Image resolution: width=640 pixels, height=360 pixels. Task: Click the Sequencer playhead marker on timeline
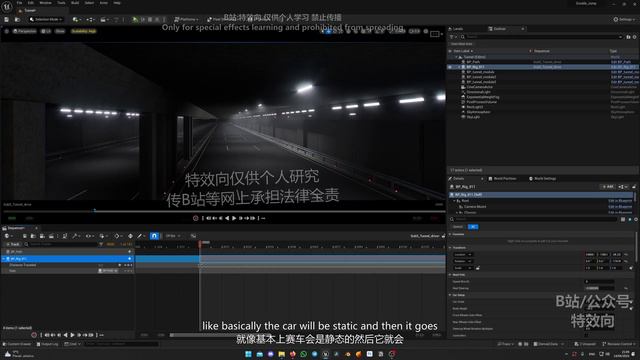pyautogui.click(x=200, y=243)
